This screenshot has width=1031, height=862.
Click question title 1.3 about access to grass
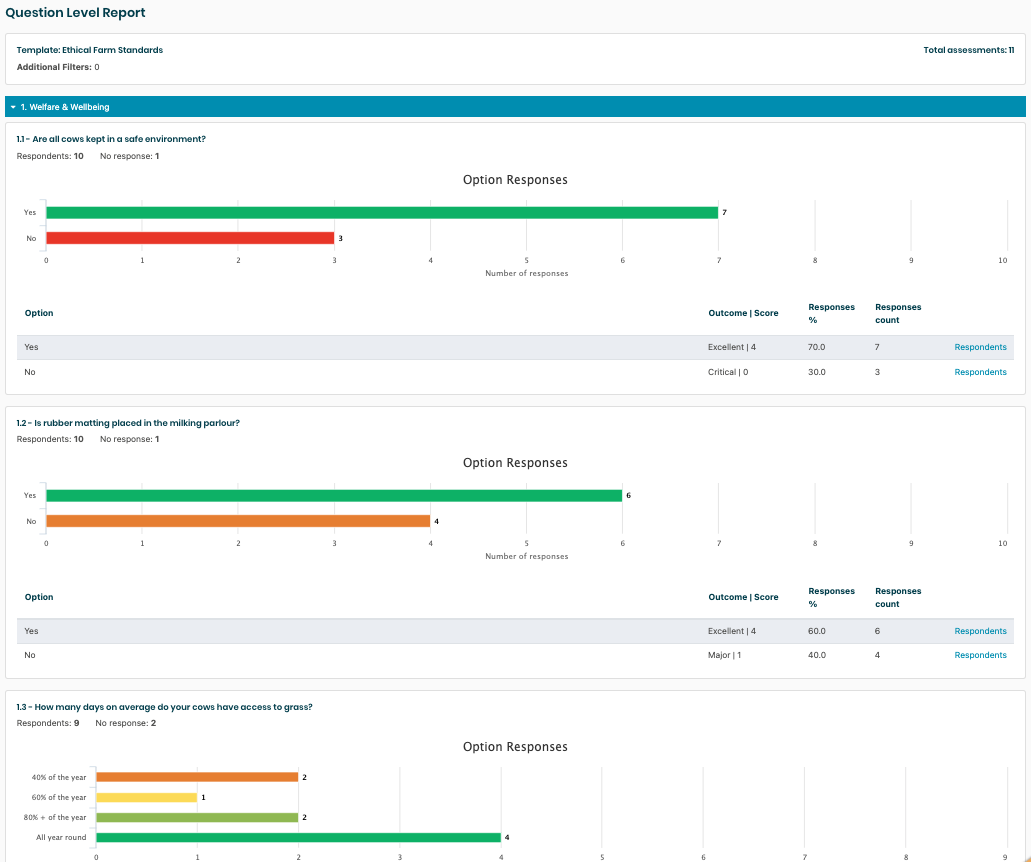tap(165, 707)
